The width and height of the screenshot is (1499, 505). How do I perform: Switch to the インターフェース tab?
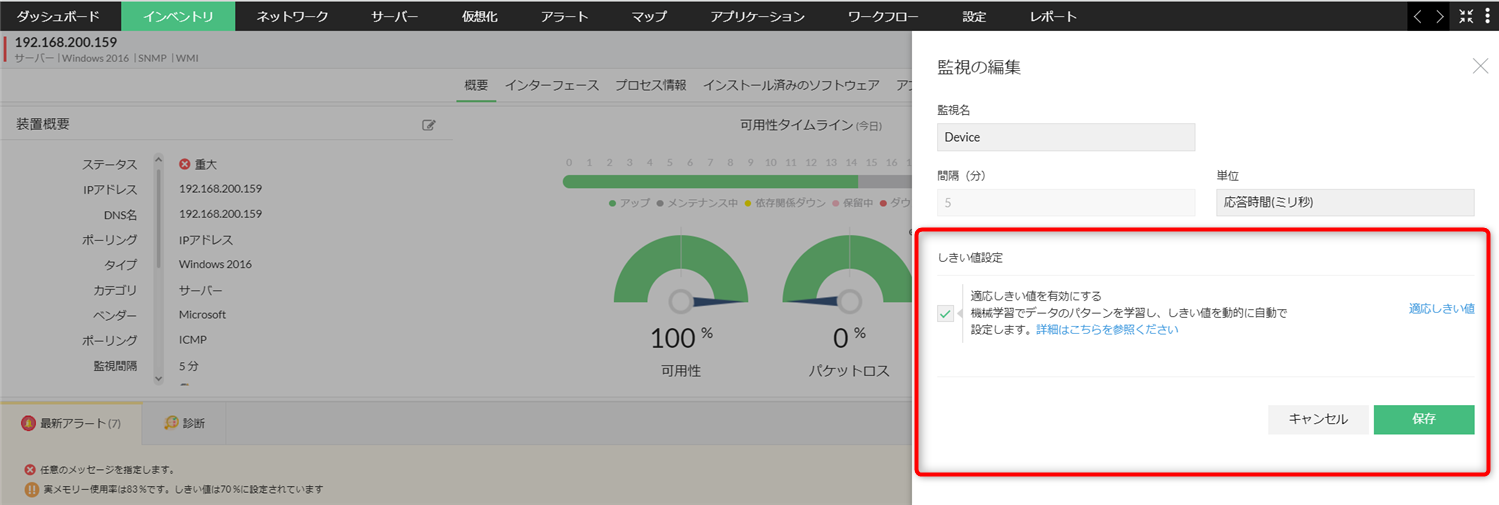(x=552, y=85)
